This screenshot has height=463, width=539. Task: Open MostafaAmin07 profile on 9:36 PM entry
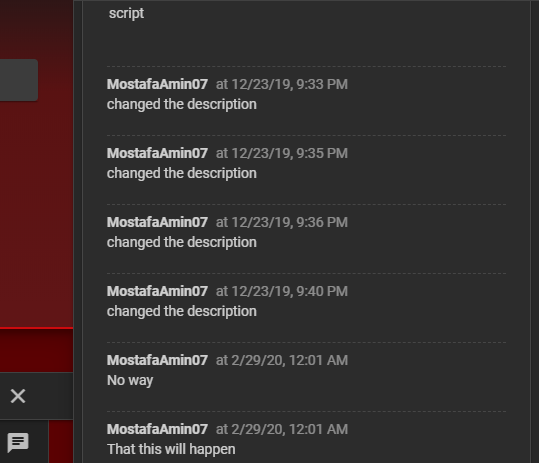[x=157, y=222]
